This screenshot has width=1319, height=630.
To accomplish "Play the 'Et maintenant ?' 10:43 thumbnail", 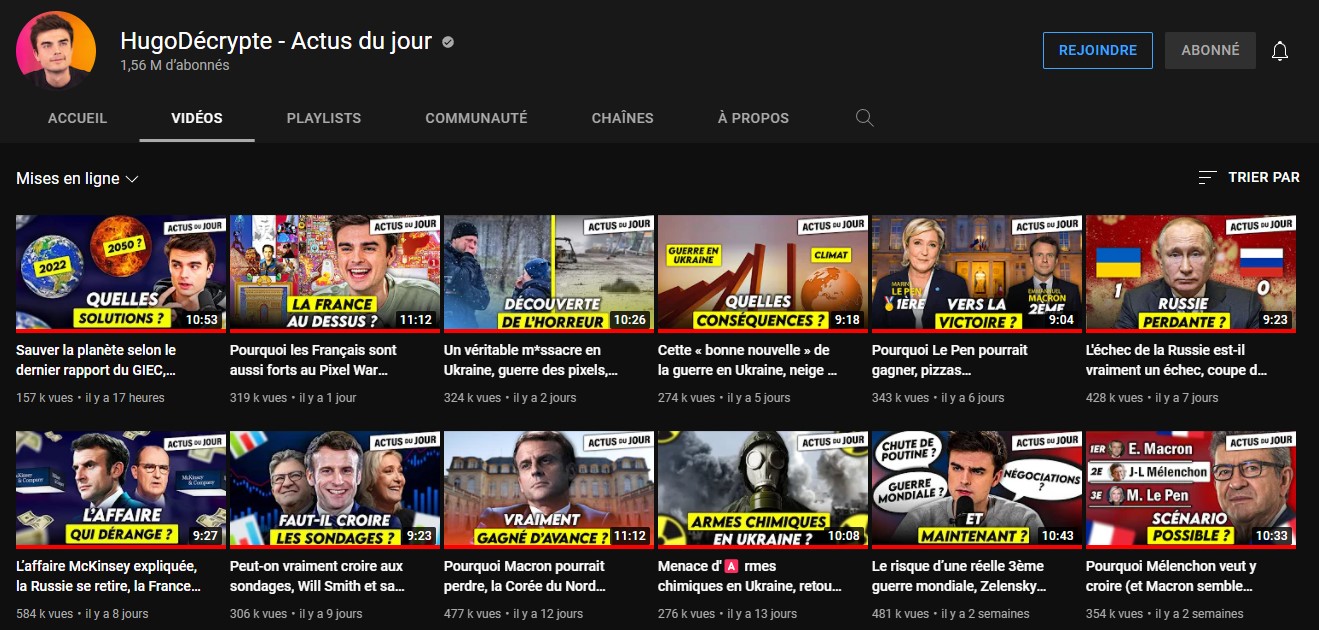I will coord(977,489).
